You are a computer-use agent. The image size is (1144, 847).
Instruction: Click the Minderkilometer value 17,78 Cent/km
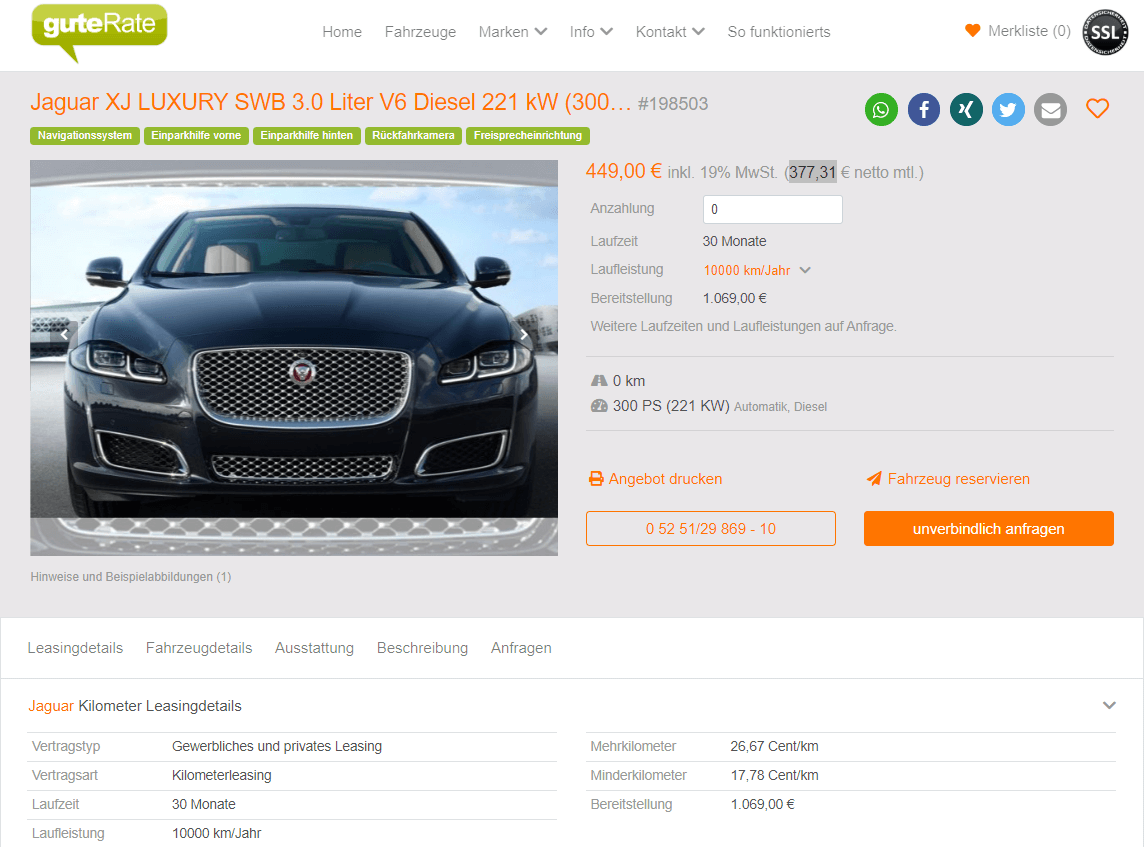coord(774,776)
